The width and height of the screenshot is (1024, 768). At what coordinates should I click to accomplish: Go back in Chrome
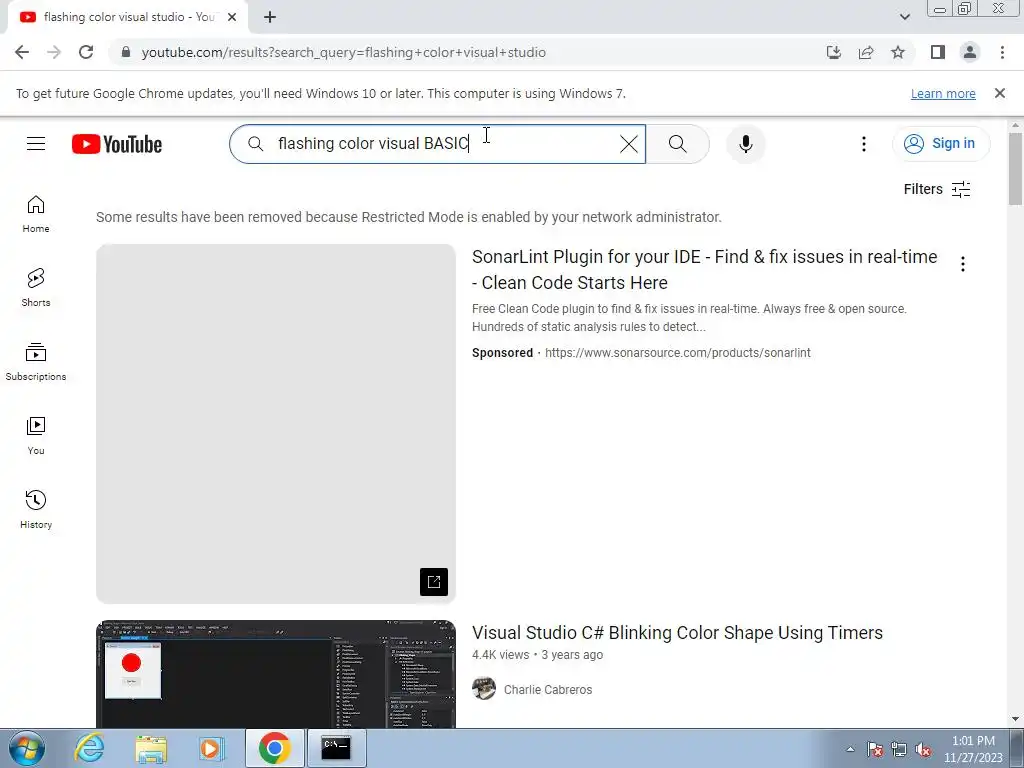click(x=22, y=52)
